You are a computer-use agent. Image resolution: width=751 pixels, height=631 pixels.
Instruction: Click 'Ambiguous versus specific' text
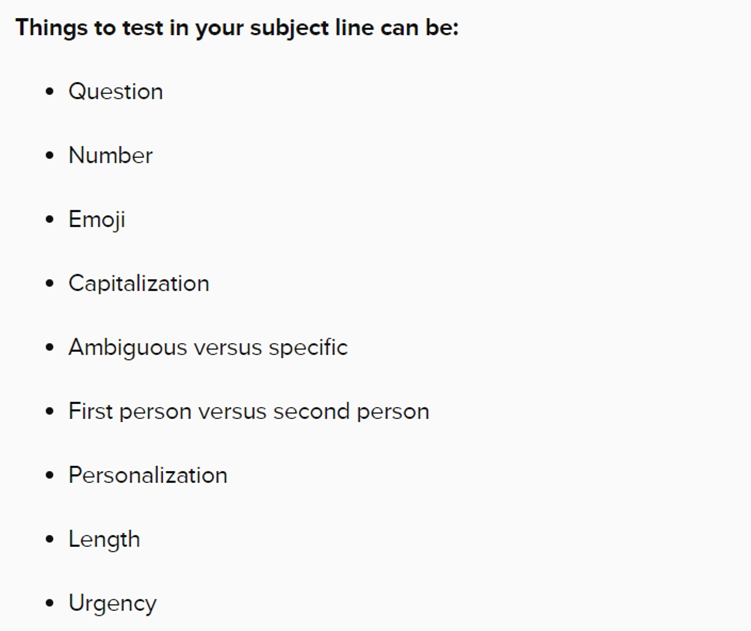click(x=208, y=347)
